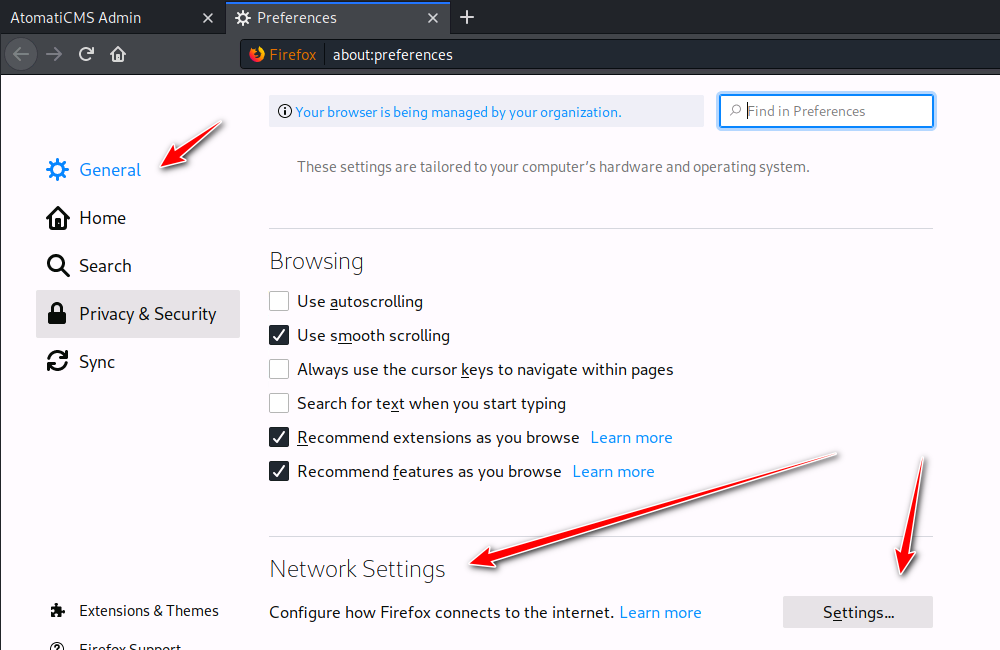Screen dimensions: 1000x650
Task: Click the Sync arrows icon in sidebar
Action: [57, 362]
